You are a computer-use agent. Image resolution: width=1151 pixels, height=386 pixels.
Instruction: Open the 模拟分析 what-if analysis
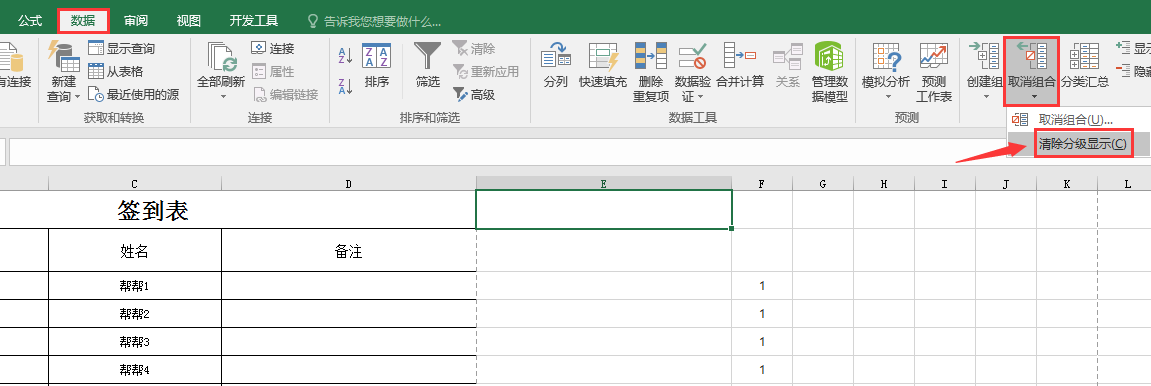point(886,70)
